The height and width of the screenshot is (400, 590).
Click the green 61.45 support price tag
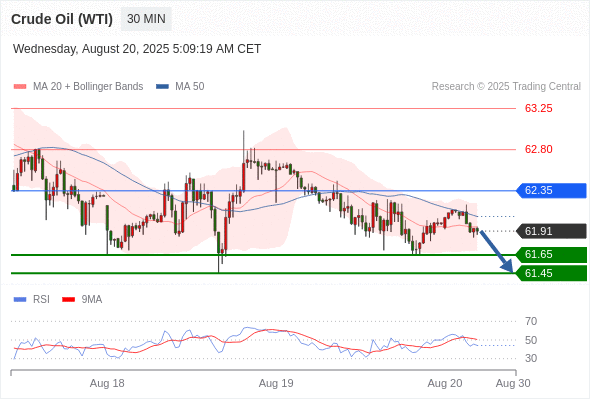click(551, 273)
